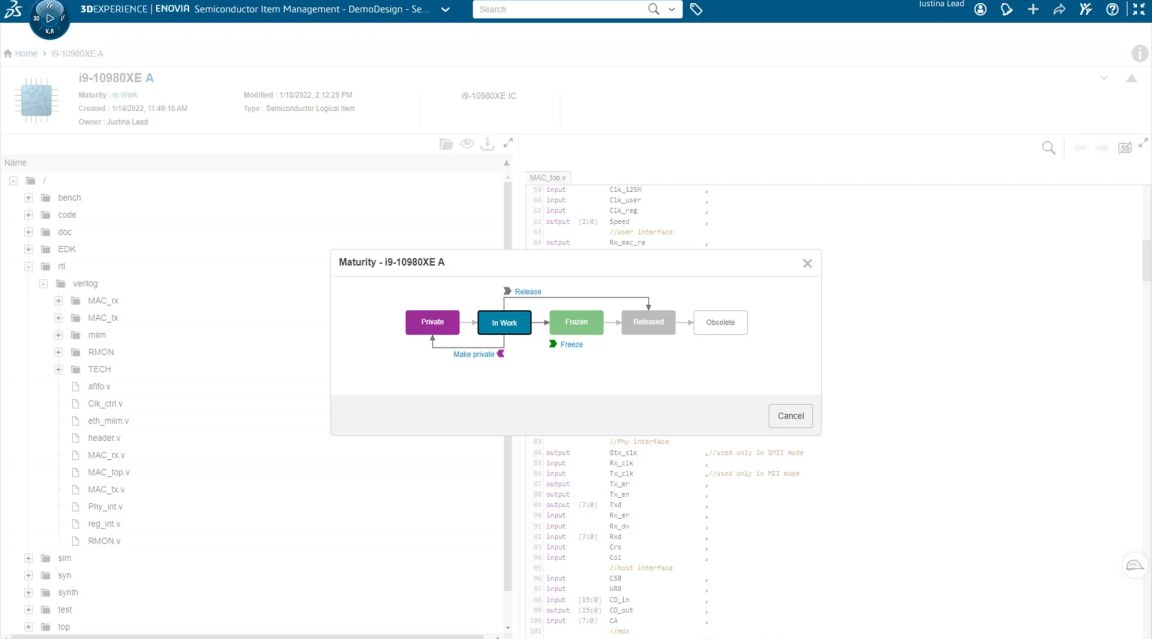Viewport: 1152px width, 639px height.
Task: Open the Help question mark icon
Action: (x=1112, y=9)
